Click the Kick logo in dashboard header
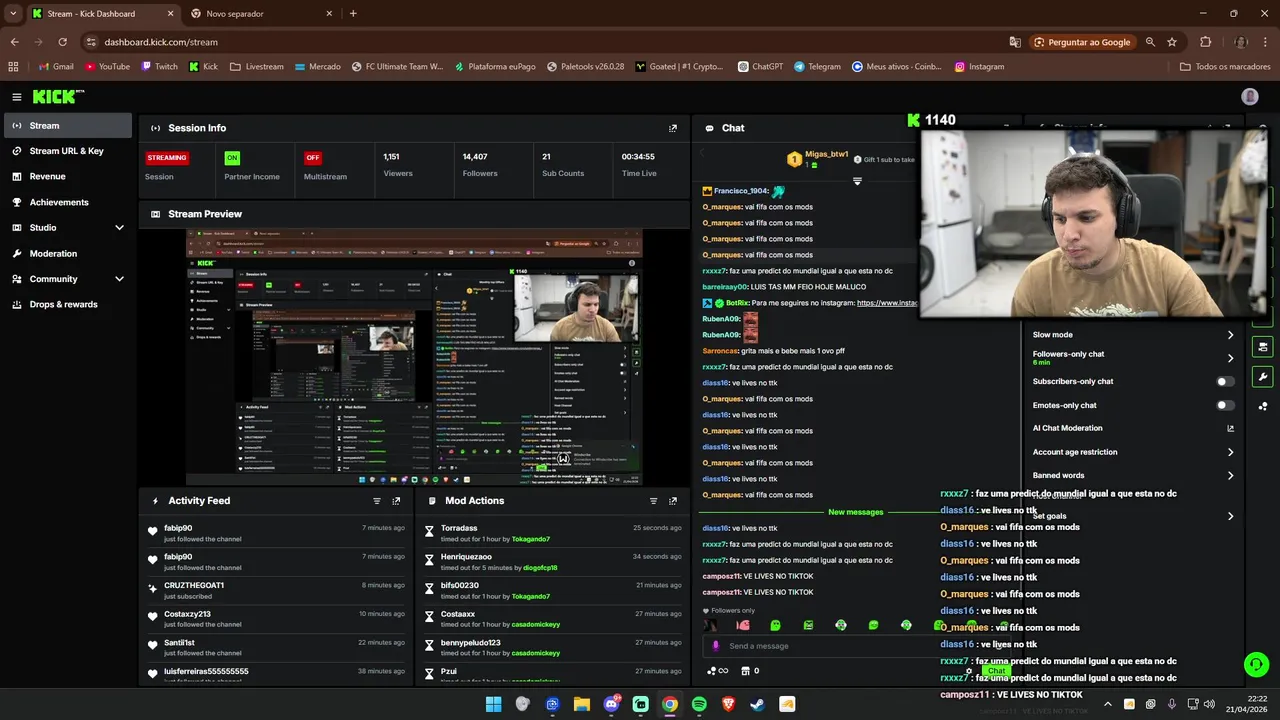 (55, 97)
